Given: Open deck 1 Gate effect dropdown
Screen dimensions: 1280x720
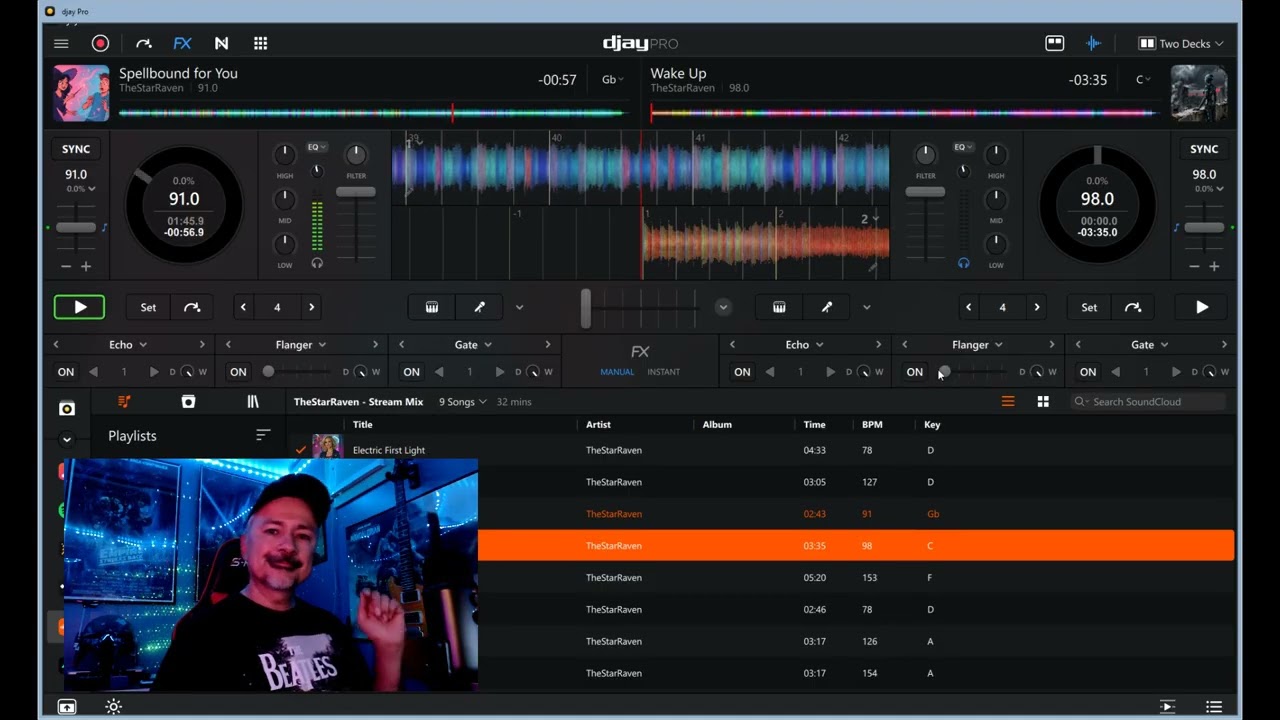Looking at the screenshot, I should click(475, 344).
